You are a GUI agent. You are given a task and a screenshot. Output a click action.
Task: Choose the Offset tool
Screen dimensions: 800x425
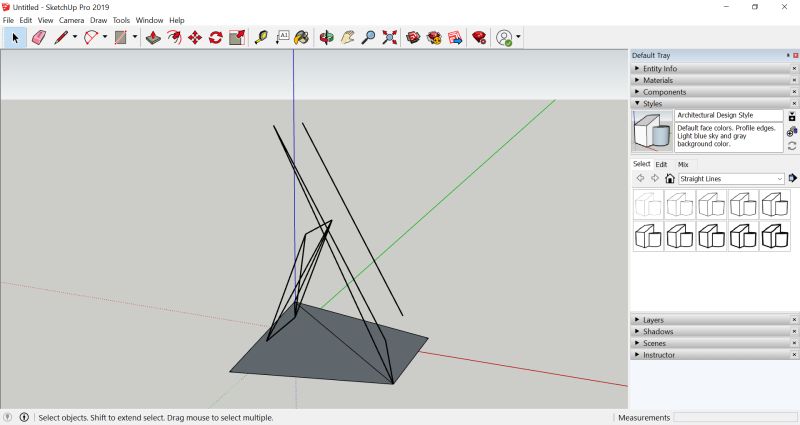pyautogui.click(x=174, y=38)
